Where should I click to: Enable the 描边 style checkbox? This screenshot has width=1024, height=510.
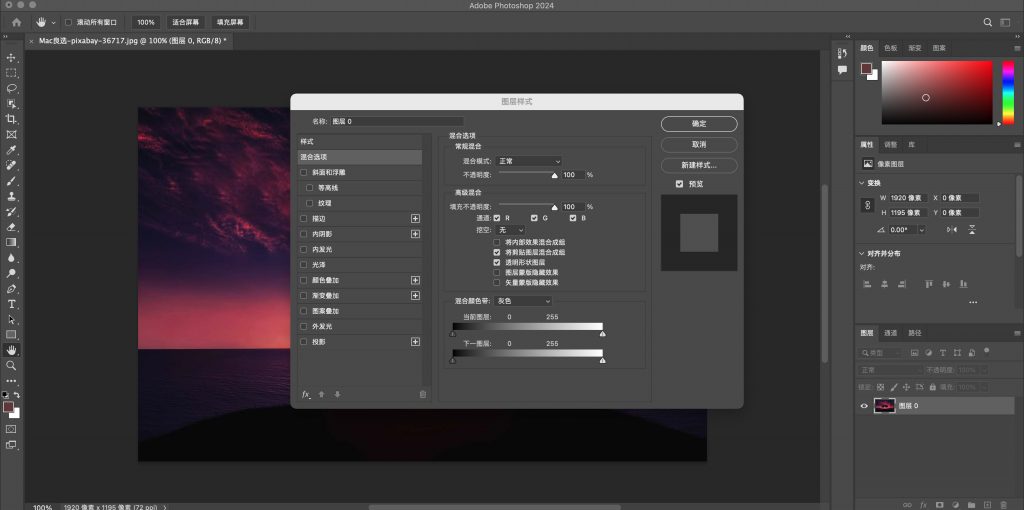tap(303, 219)
